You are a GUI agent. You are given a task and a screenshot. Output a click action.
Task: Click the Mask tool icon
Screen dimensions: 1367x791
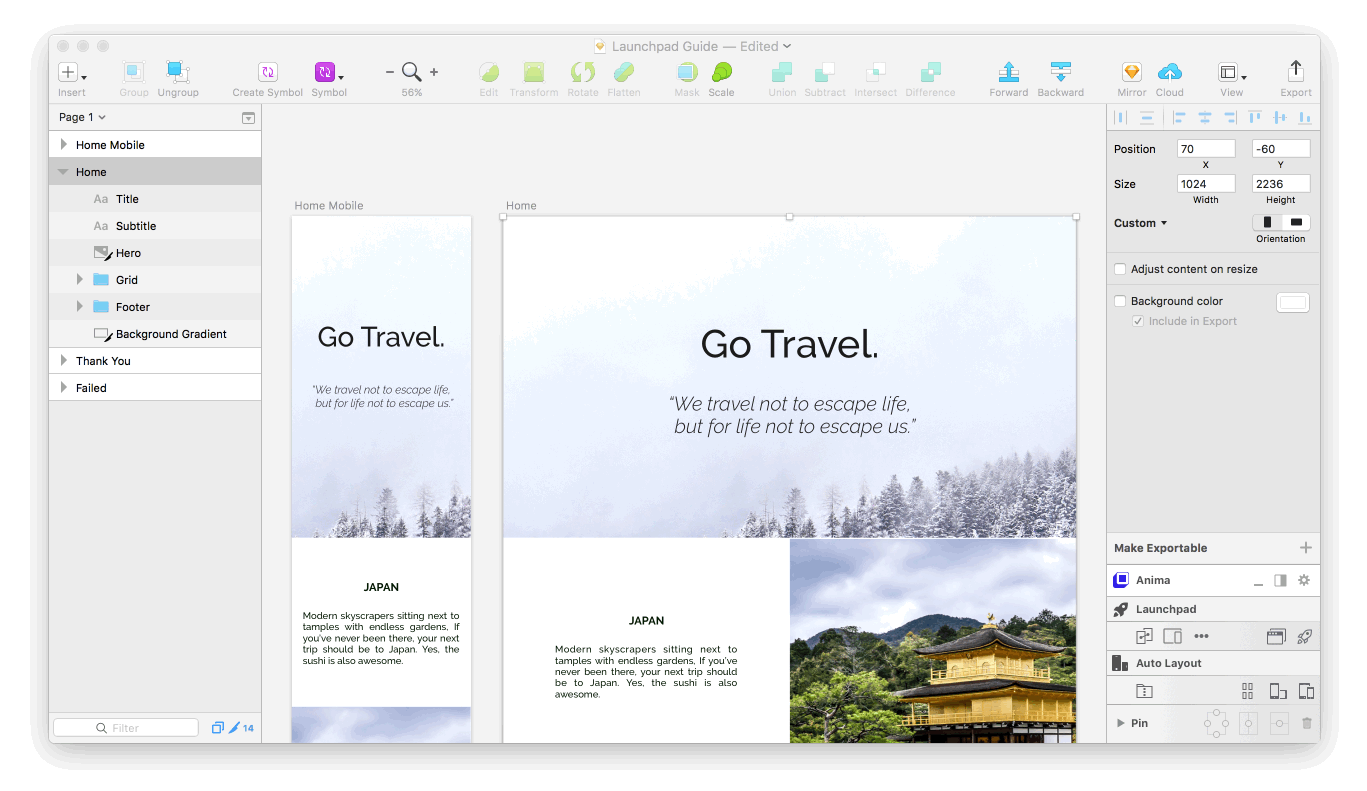pos(687,72)
